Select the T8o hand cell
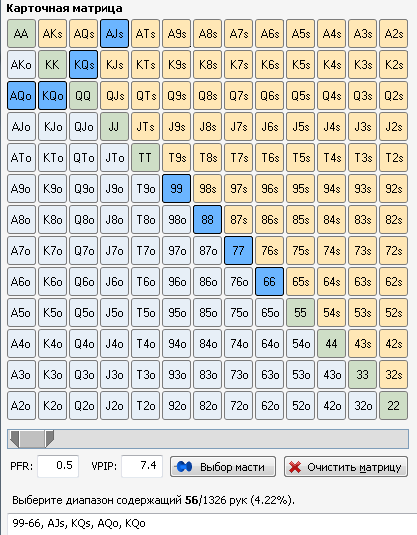Viewport: 417px width, 535px height. click(145, 219)
